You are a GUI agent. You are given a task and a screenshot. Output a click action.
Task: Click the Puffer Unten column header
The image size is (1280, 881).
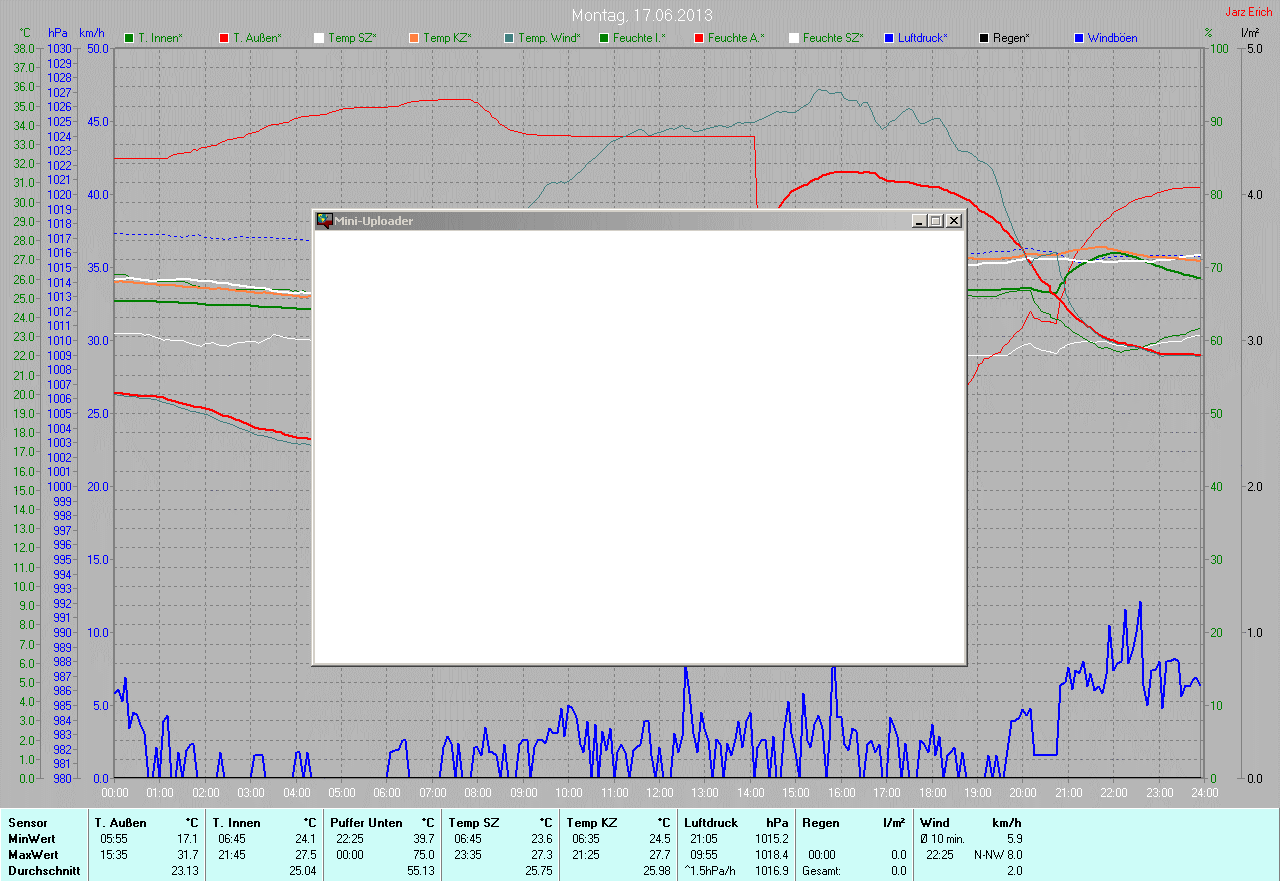366,822
